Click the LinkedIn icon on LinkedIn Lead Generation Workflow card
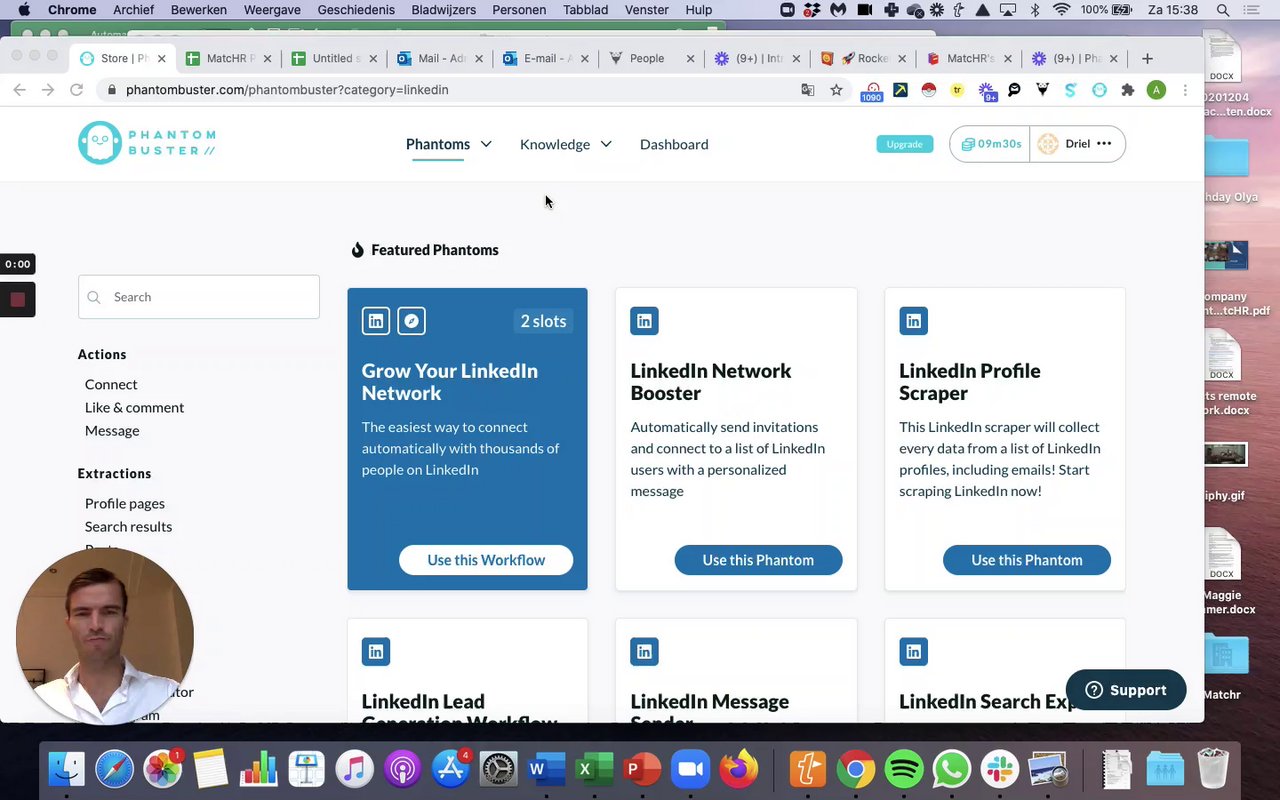The image size is (1280, 800). [x=376, y=652]
